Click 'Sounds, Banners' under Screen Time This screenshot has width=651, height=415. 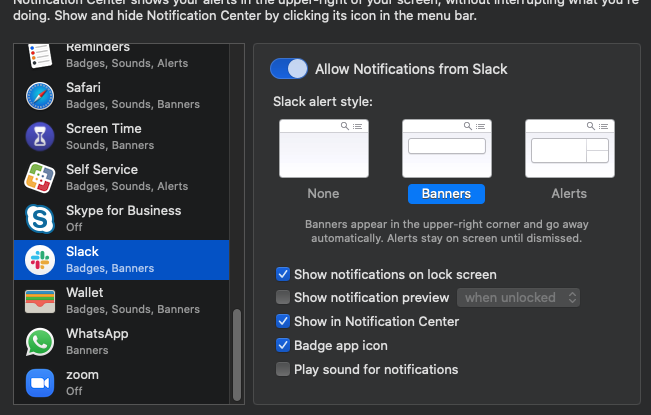pos(110,145)
